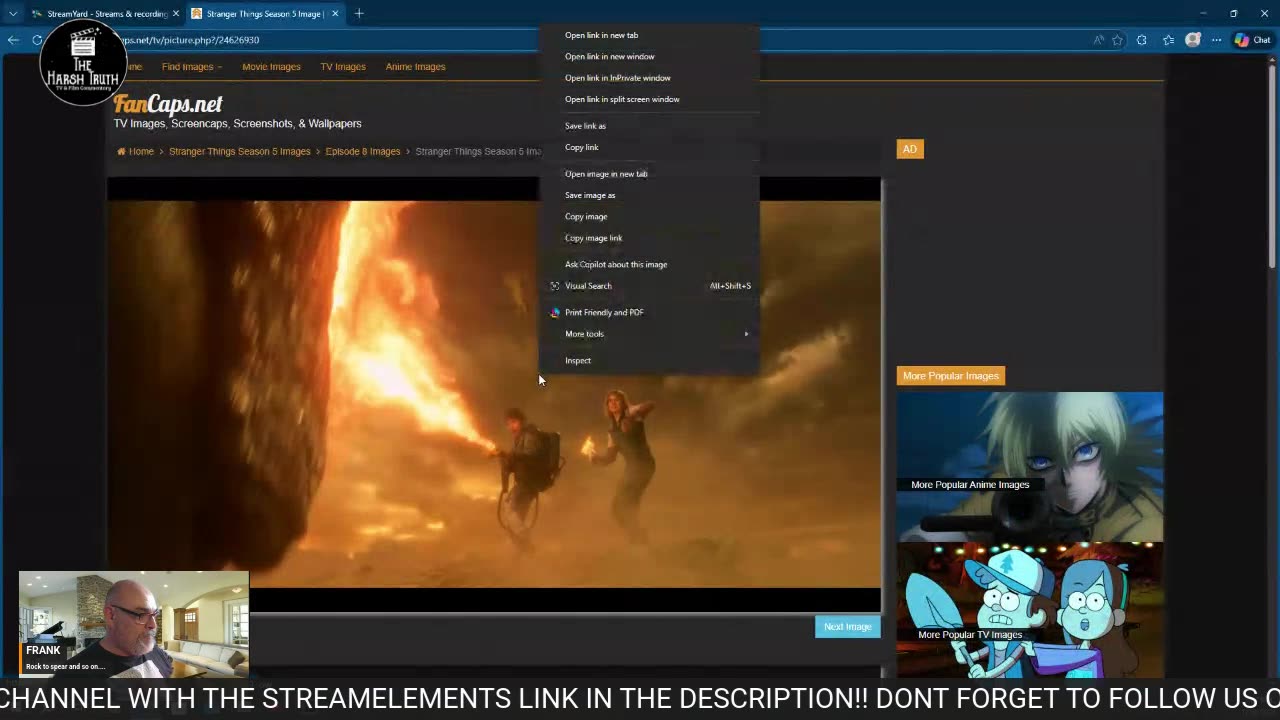1280x720 pixels.
Task: Select Open image in new tab
Action: pyautogui.click(x=649, y=174)
